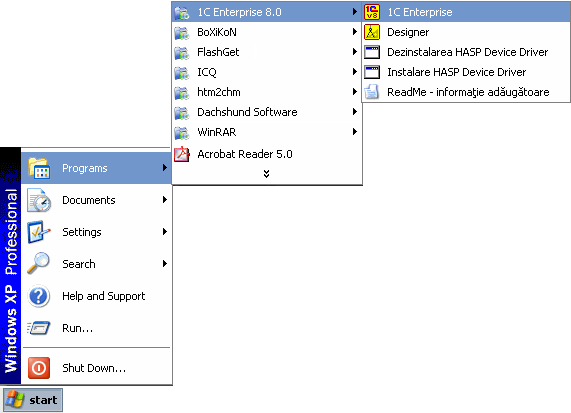The height and width of the screenshot is (413, 571).
Task: Click the Acrobat Reader 5.0 PDF icon
Action: pos(182,154)
